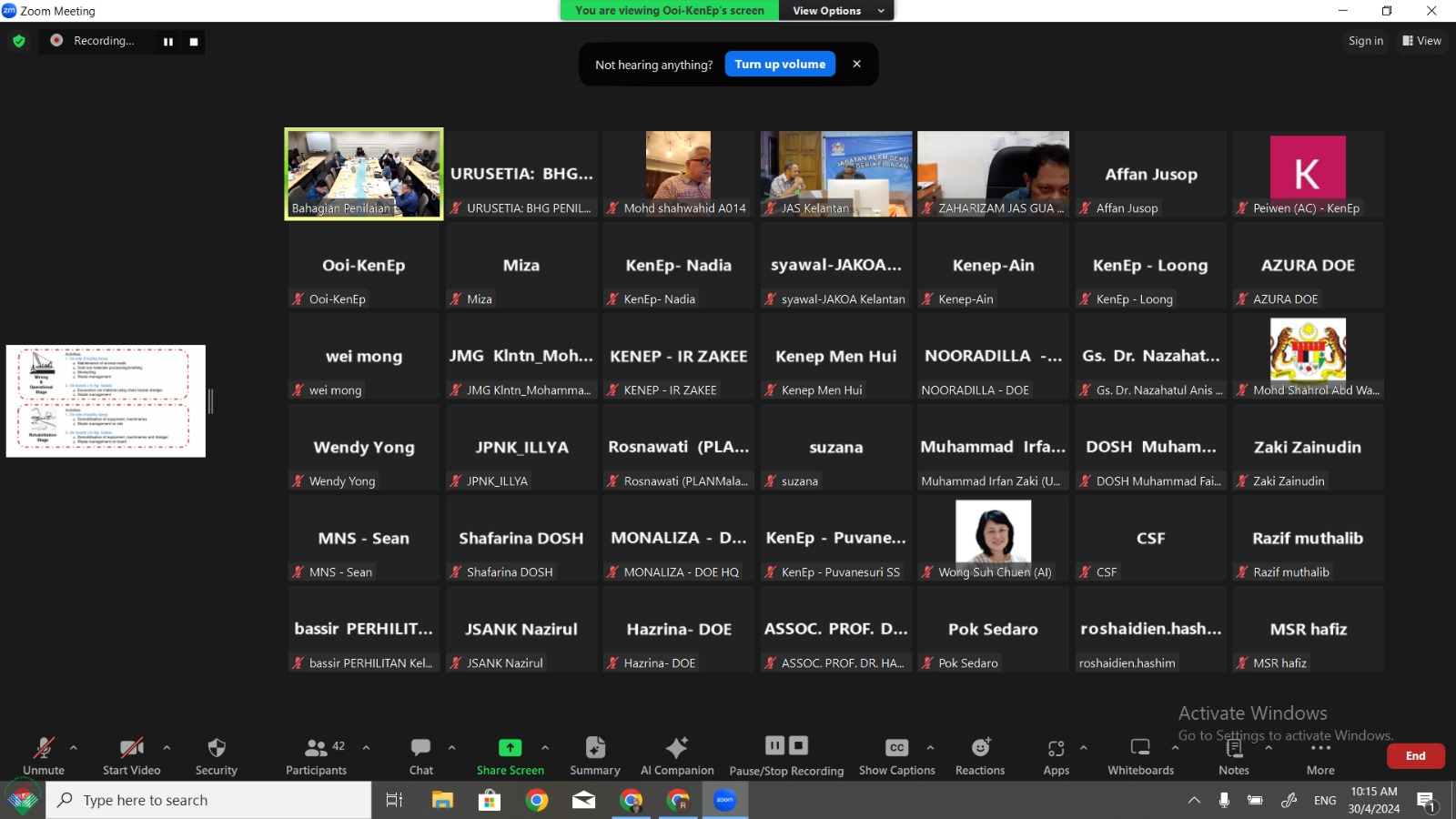Open the View Options dropdown

click(837, 11)
